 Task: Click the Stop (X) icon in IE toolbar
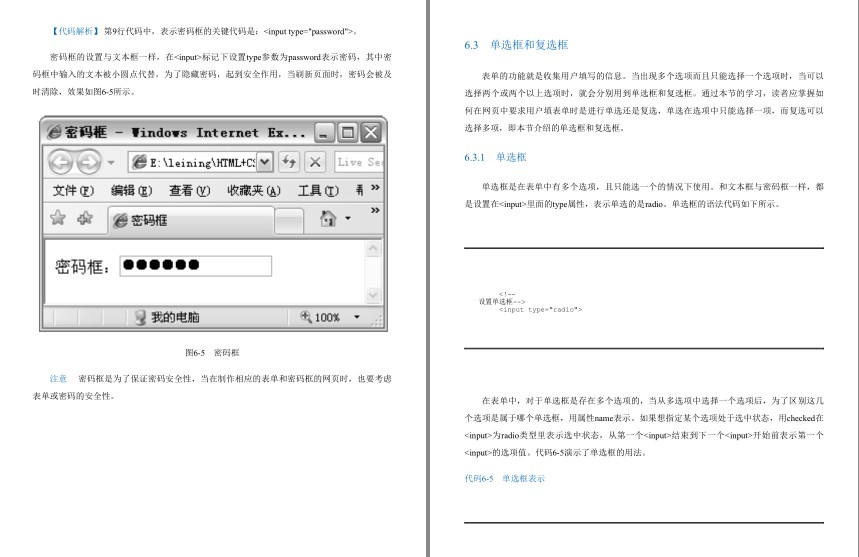tap(315, 162)
